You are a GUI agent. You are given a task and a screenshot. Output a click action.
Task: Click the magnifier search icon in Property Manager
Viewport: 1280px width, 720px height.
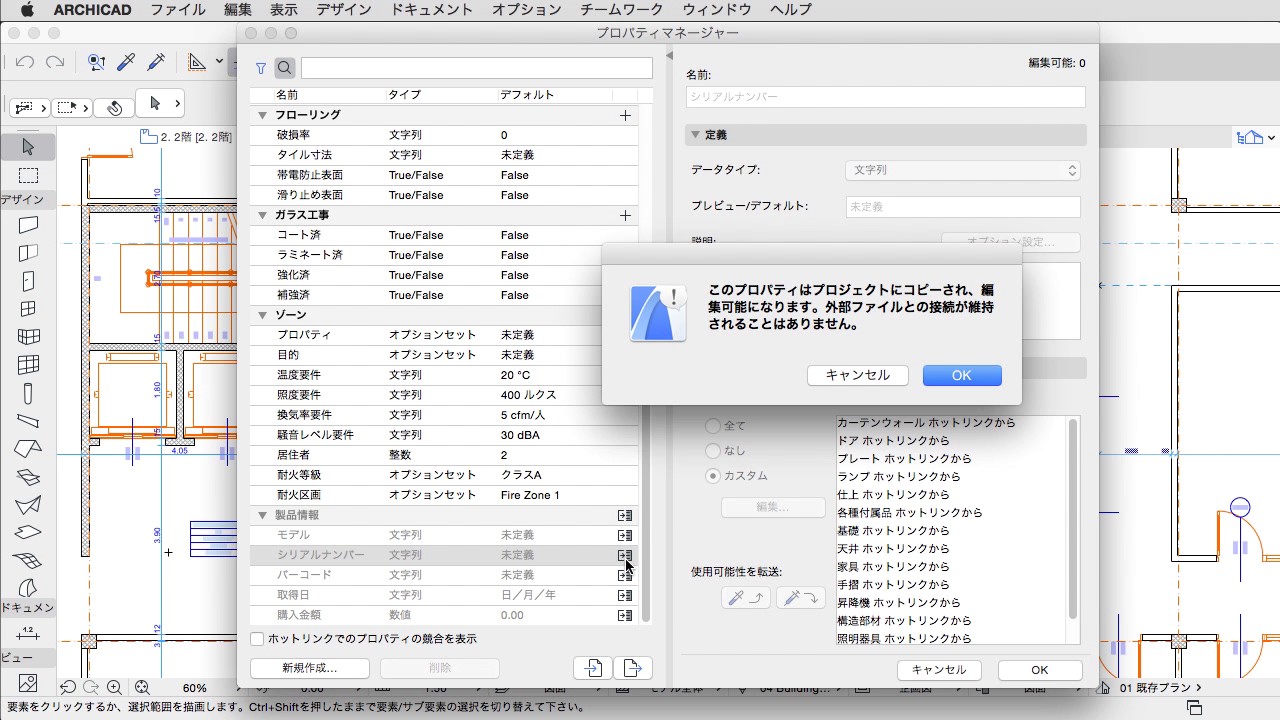click(285, 68)
